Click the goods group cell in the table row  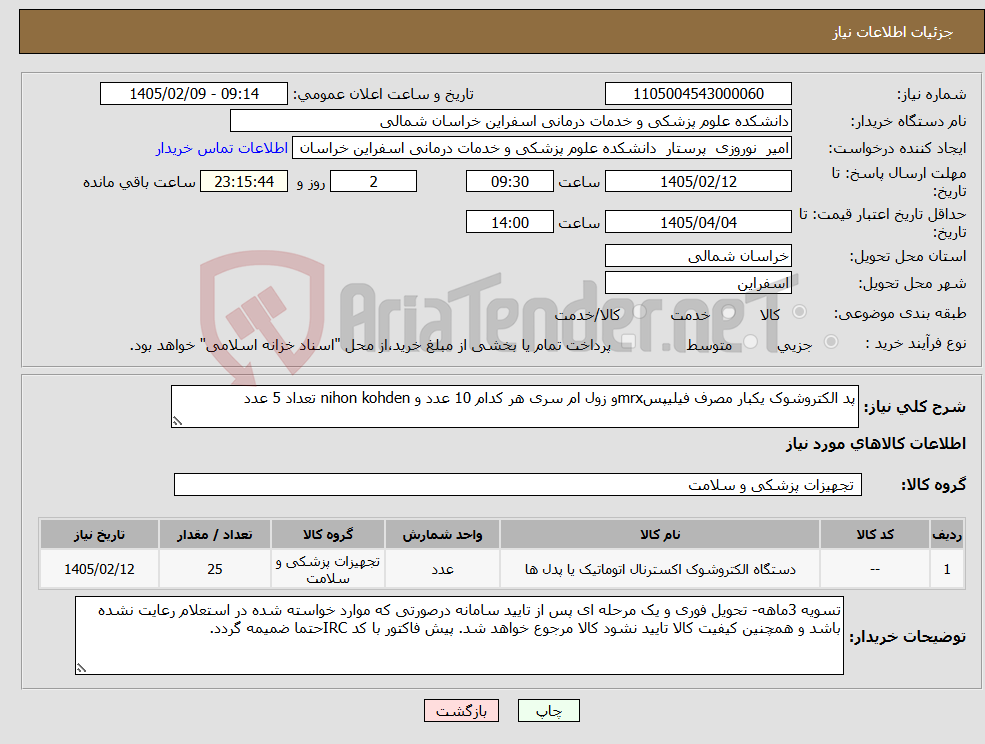328,569
